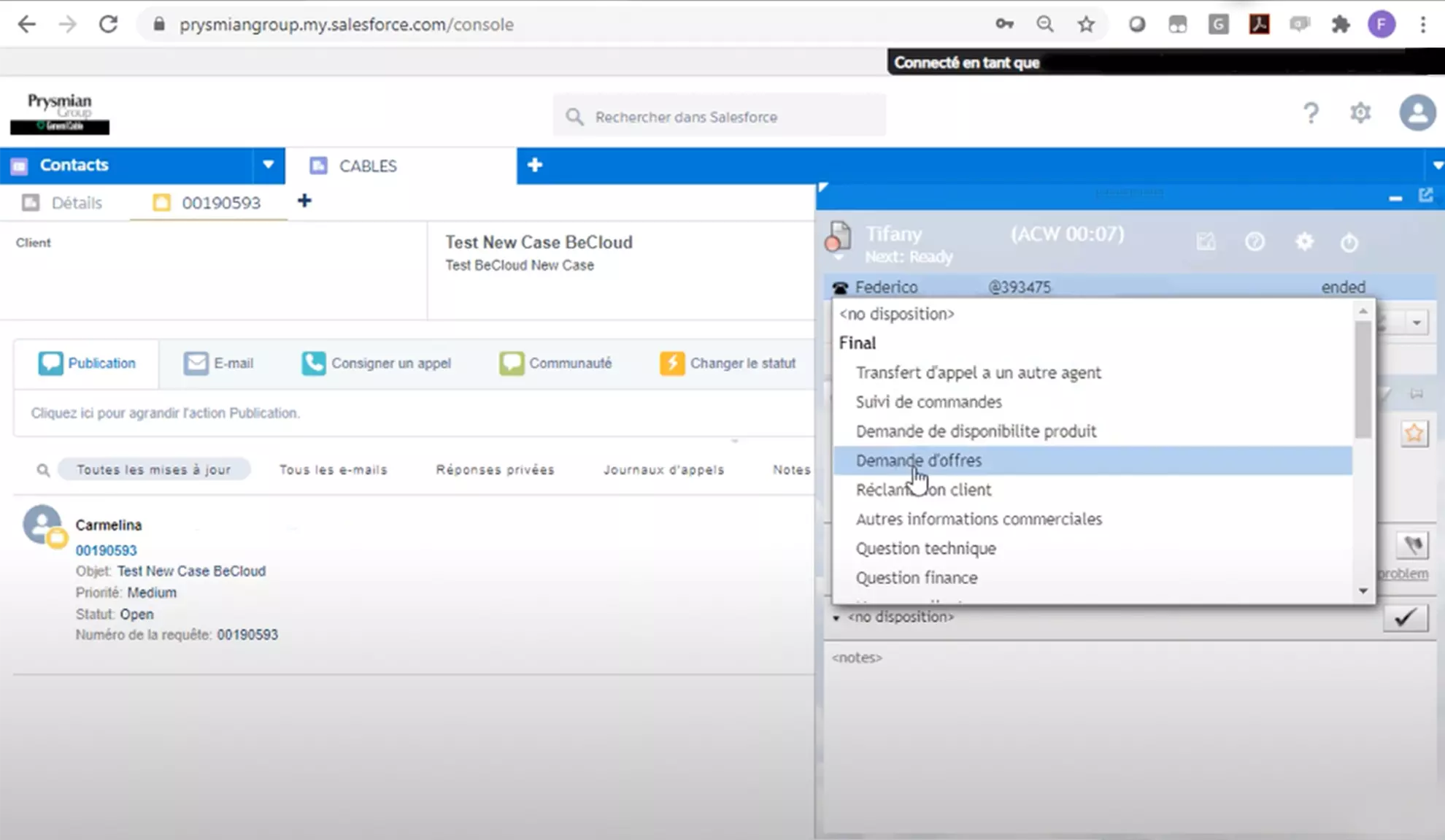
Task: Click the Prysmian Group logo
Action: coord(60,113)
